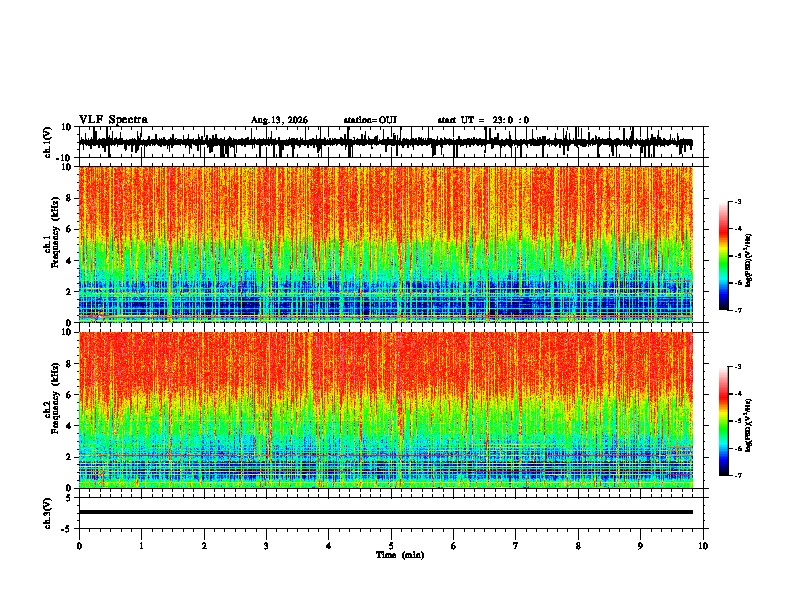The width and height of the screenshot is (792, 612).
Task: Click inside the ch.1 spectrogram panel
Action: 386,244
